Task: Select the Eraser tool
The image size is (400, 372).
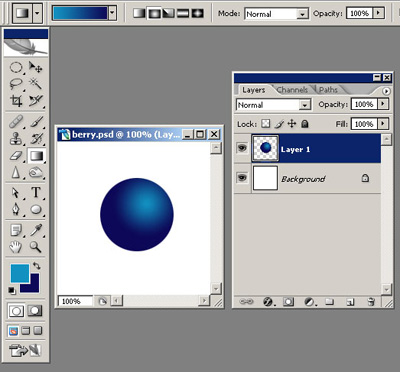Action: tap(16, 155)
